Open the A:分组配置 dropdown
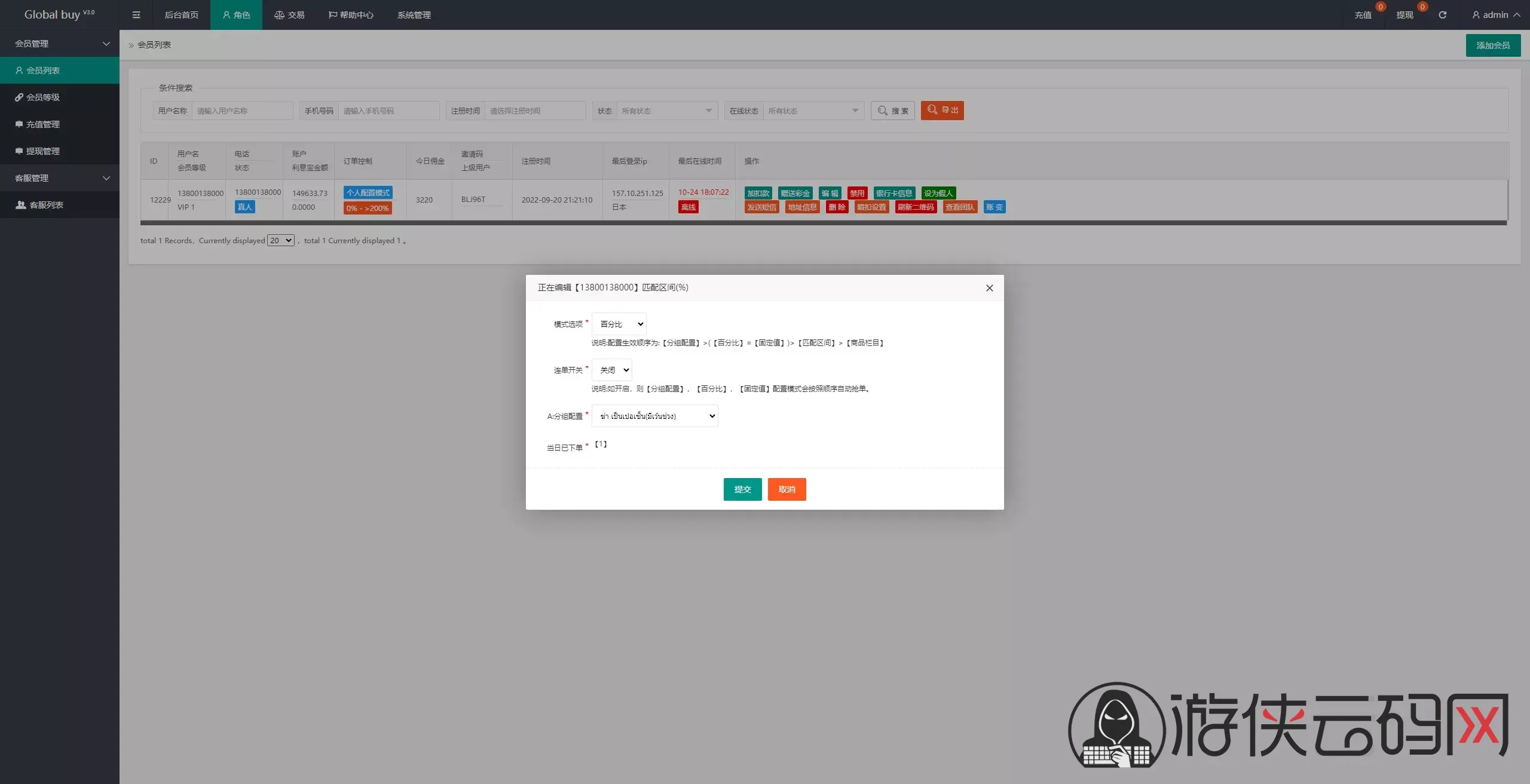Viewport: 1530px width, 784px height. click(x=655, y=416)
